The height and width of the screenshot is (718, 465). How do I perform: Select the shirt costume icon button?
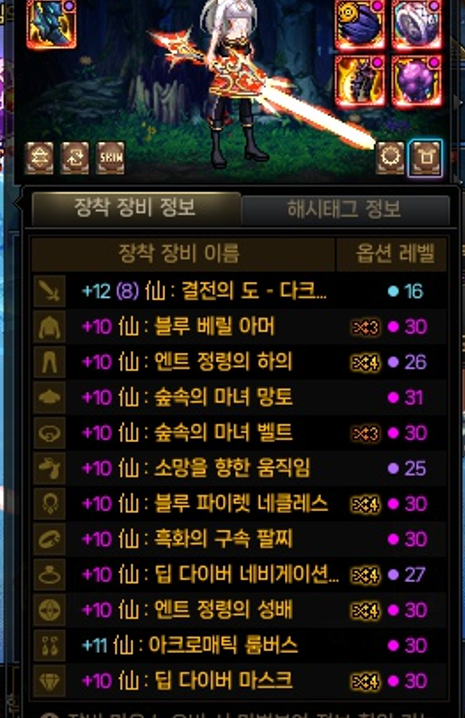pyautogui.click(x=426, y=158)
